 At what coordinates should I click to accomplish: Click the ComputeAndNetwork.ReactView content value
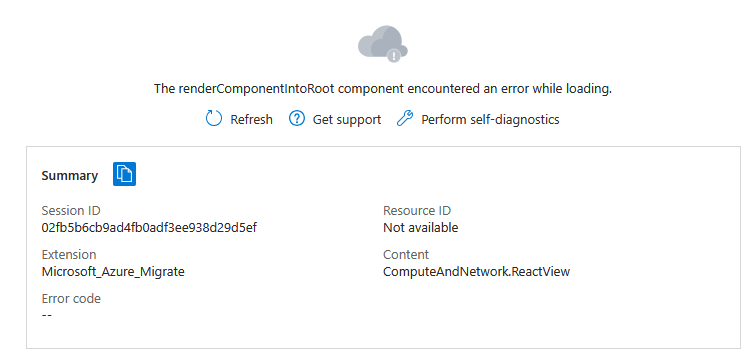click(x=476, y=272)
